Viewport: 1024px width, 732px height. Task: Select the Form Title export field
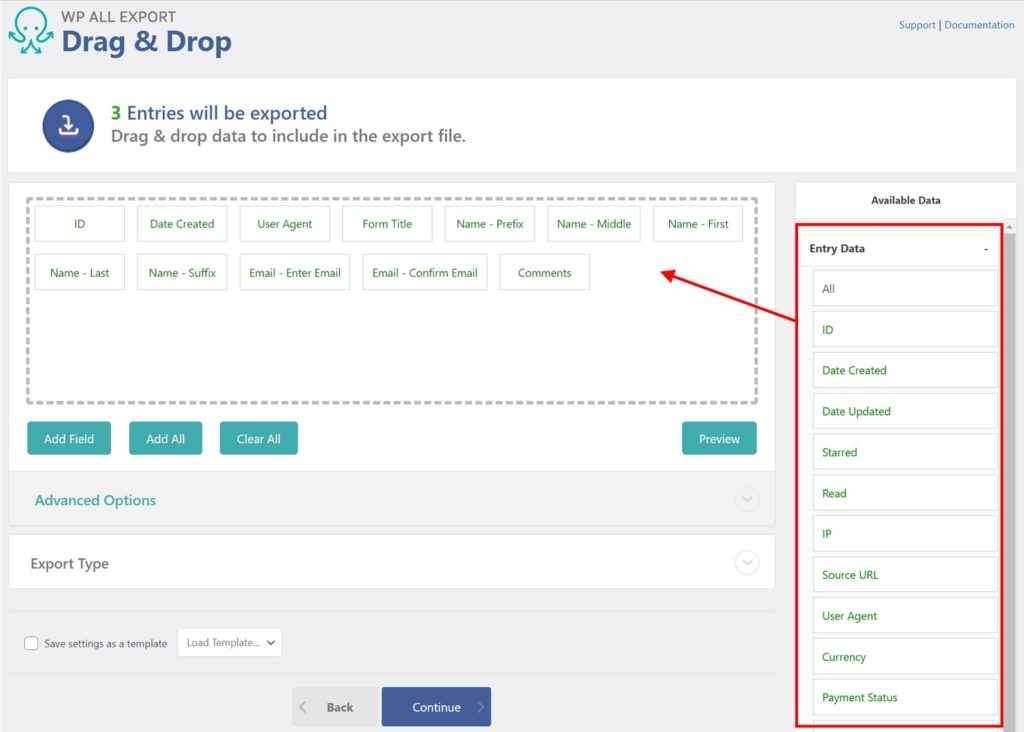(x=387, y=223)
